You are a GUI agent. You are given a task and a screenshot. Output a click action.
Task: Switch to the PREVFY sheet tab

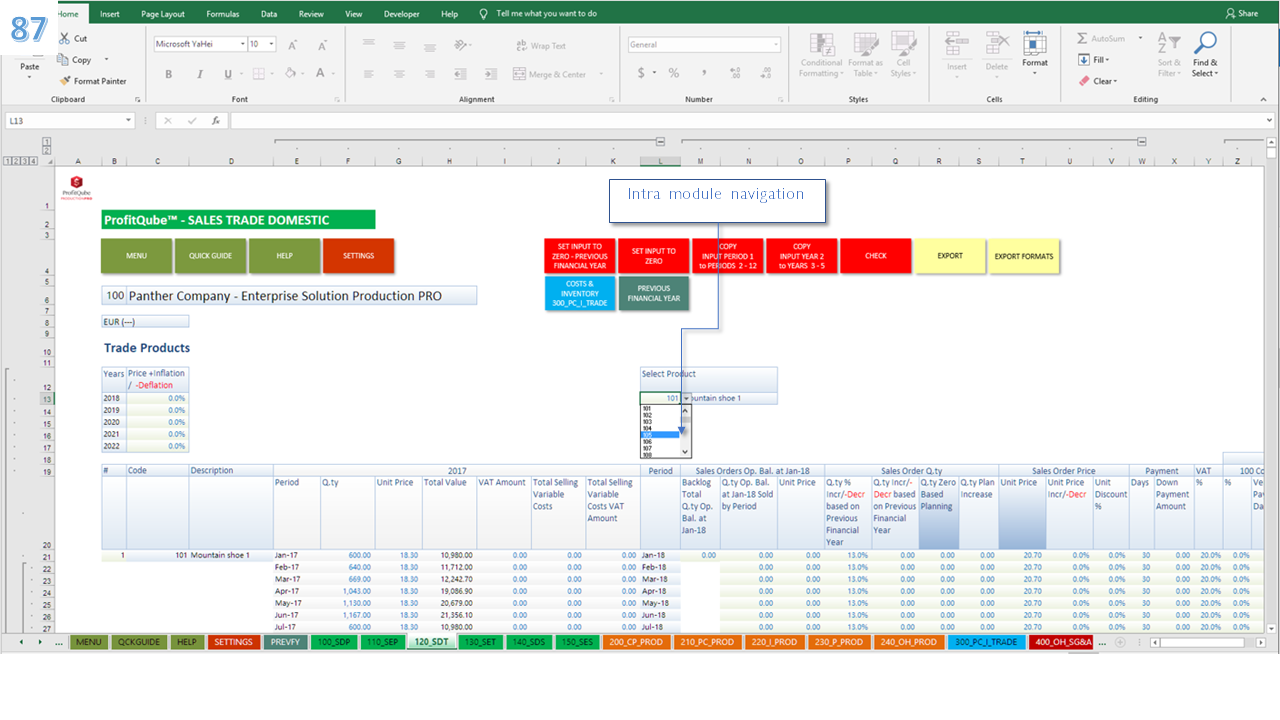285,642
